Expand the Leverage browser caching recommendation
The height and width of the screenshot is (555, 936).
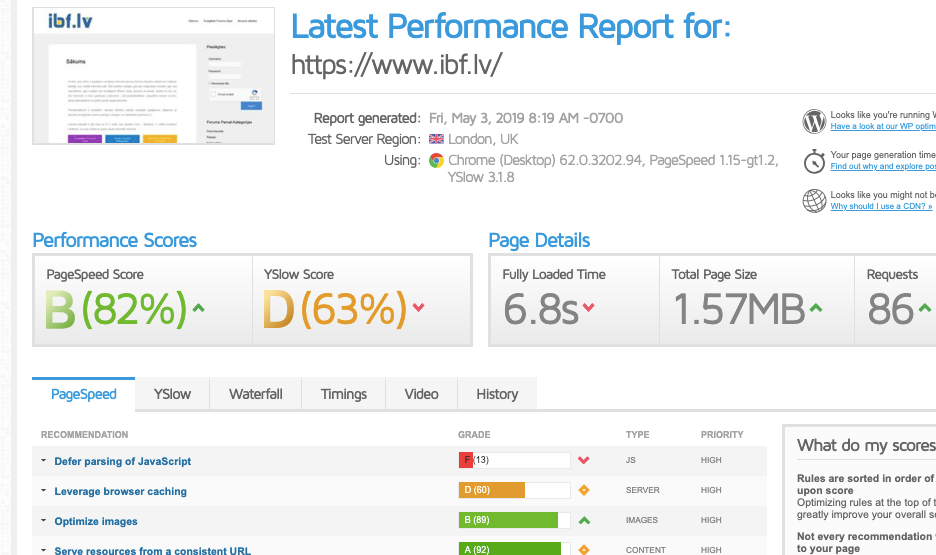[44, 492]
